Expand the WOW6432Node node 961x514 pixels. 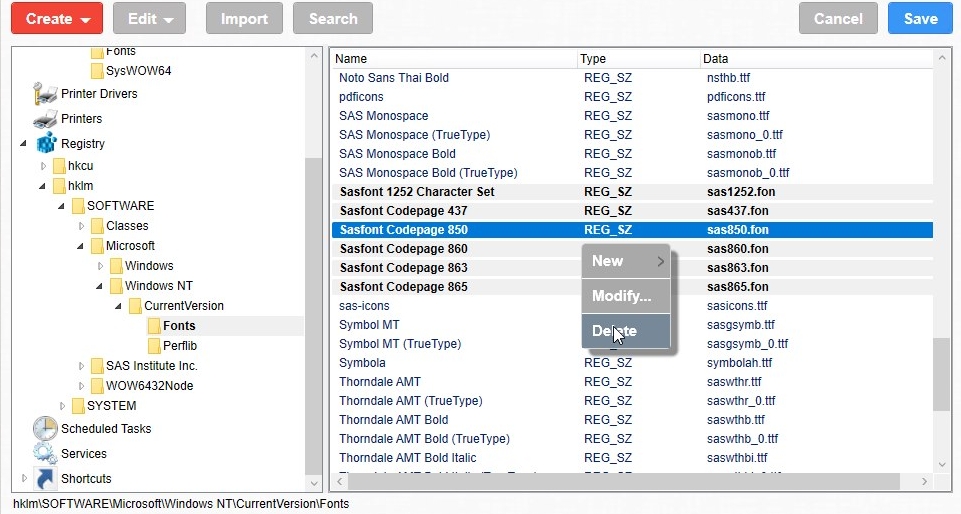click(x=81, y=386)
